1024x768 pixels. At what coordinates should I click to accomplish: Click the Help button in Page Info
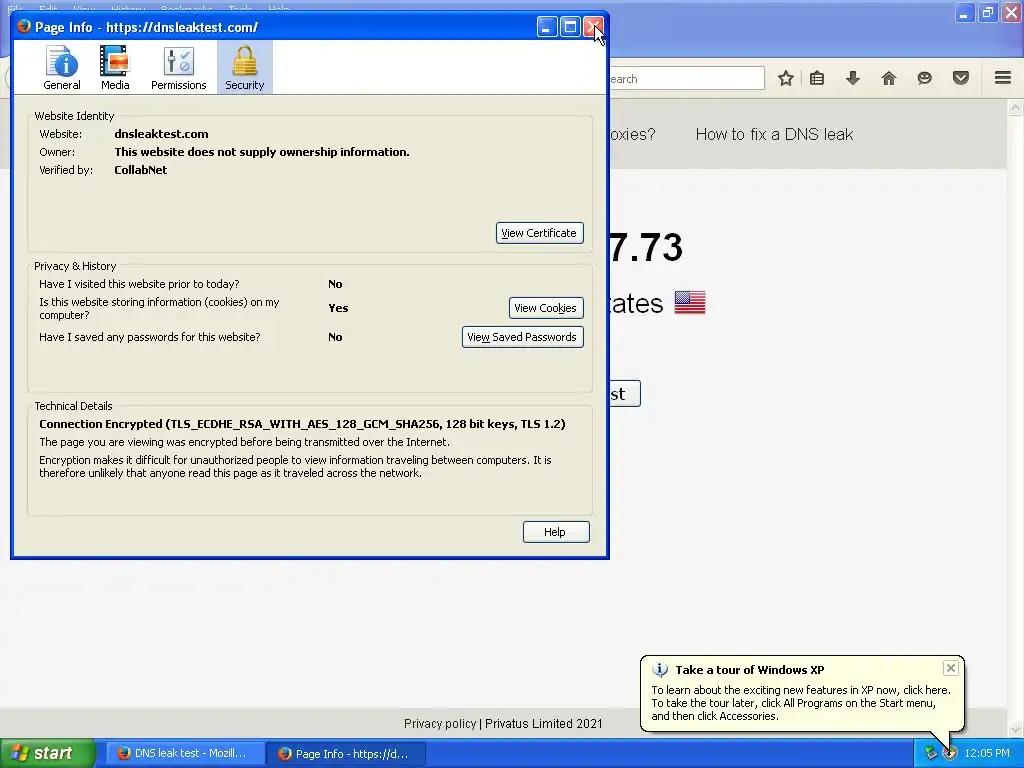556,532
